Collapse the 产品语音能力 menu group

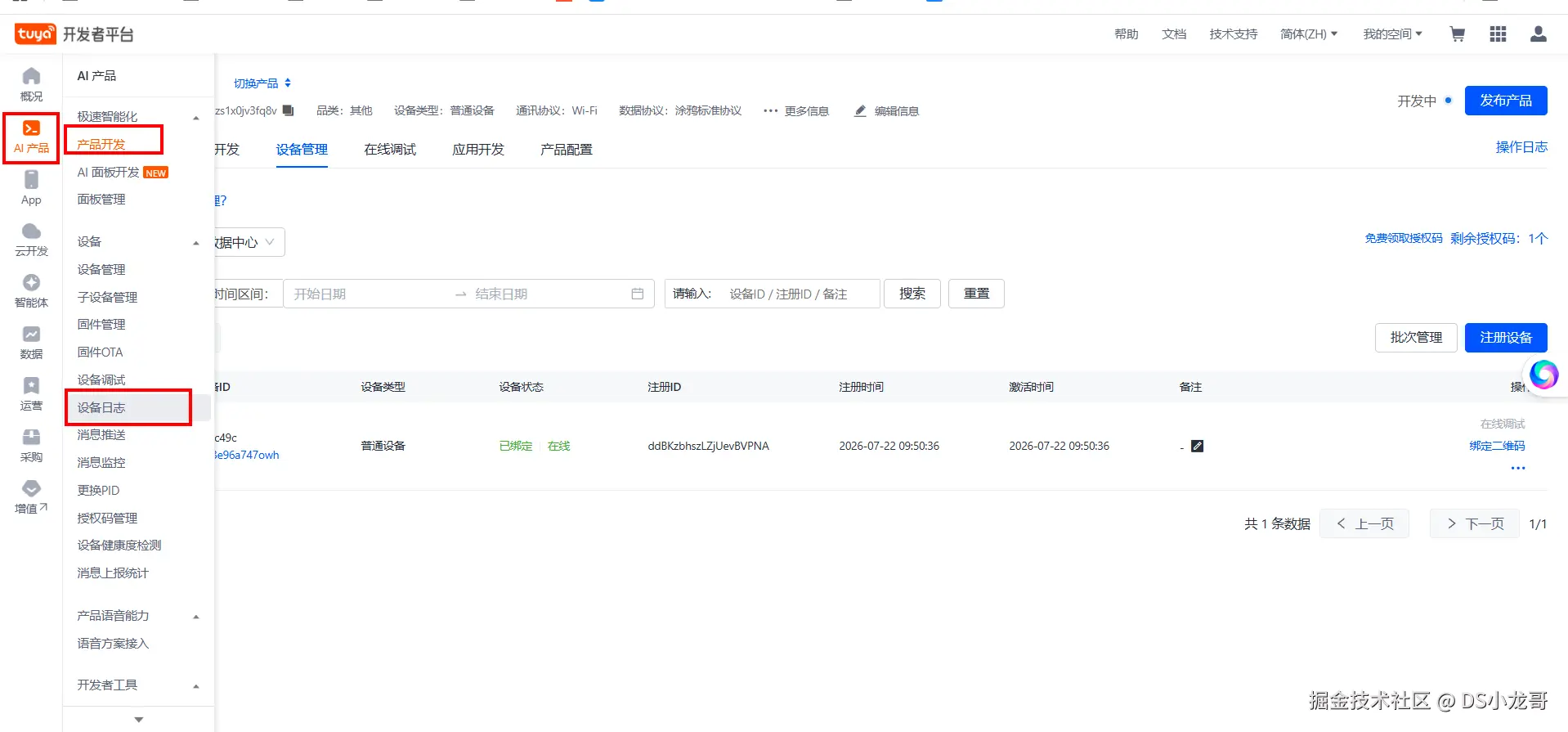click(196, 617)
